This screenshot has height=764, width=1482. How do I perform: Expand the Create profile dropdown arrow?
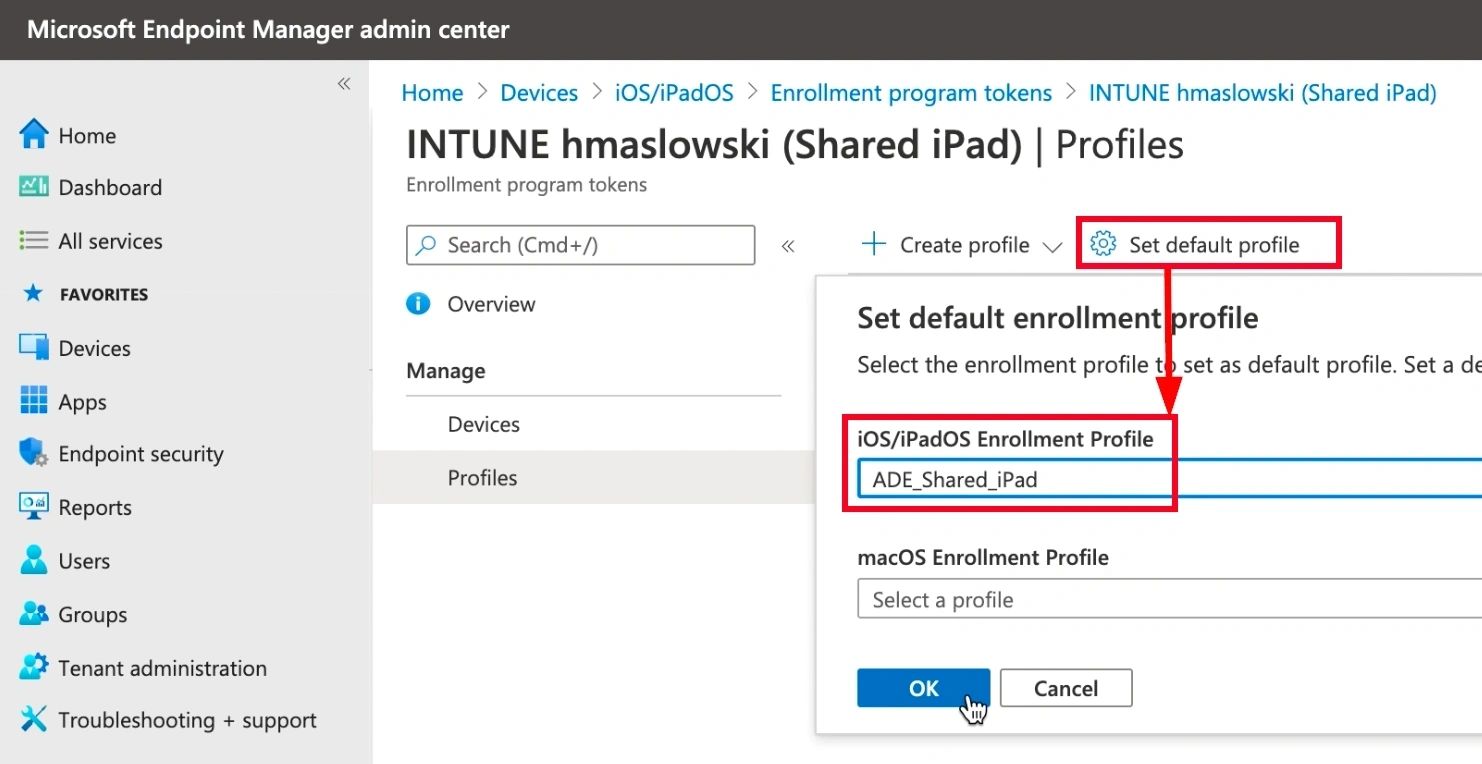[1052, 247]
